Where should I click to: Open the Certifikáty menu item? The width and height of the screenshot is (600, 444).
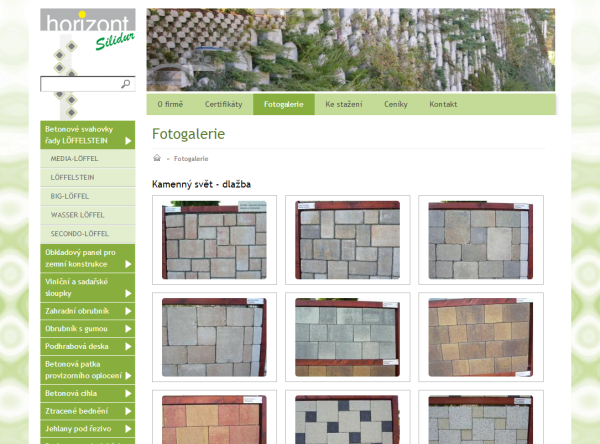[223, 104]
